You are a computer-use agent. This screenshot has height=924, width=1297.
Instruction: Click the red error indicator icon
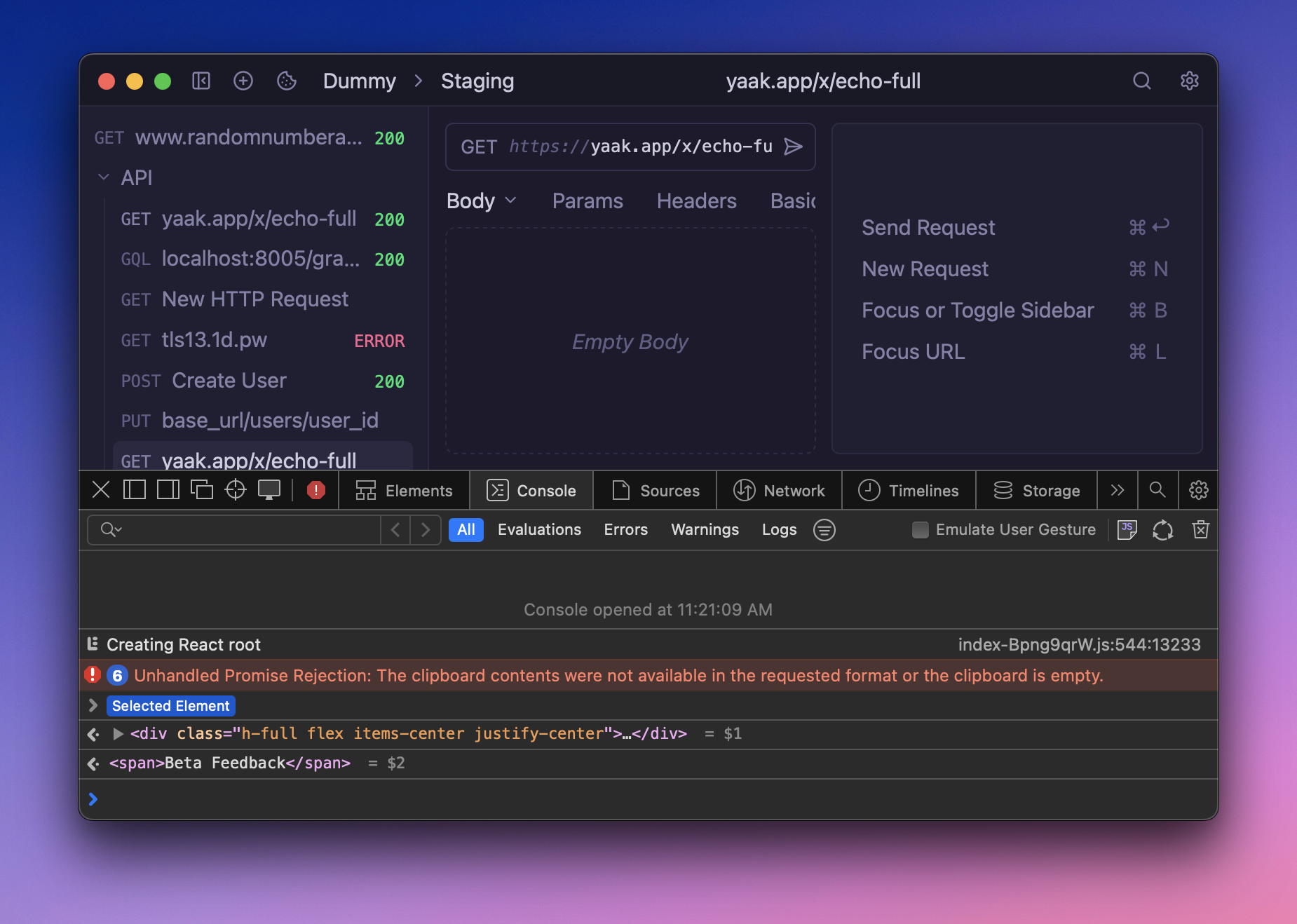(316, 490)
